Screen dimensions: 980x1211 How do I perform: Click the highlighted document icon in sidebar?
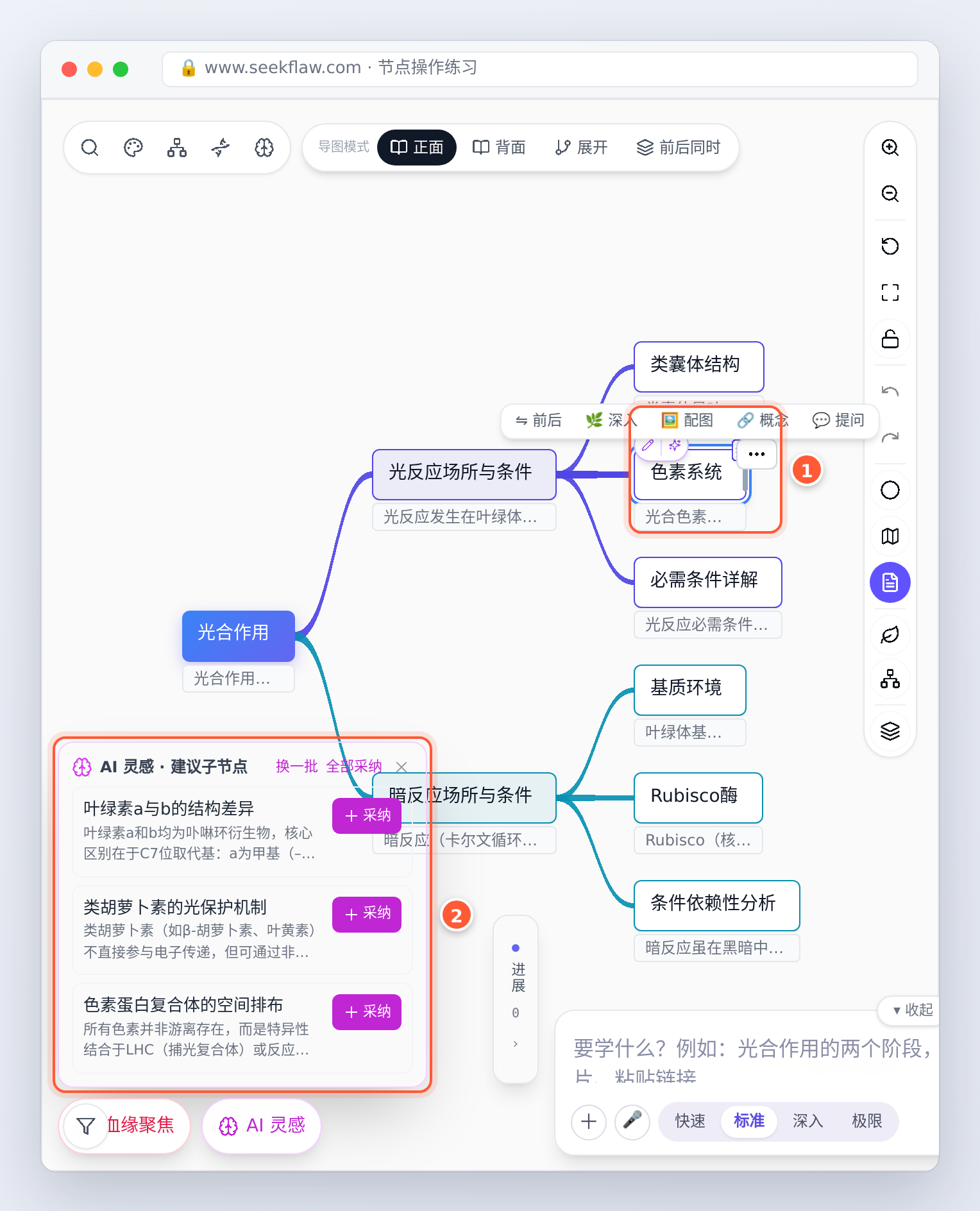pos(890,582)
